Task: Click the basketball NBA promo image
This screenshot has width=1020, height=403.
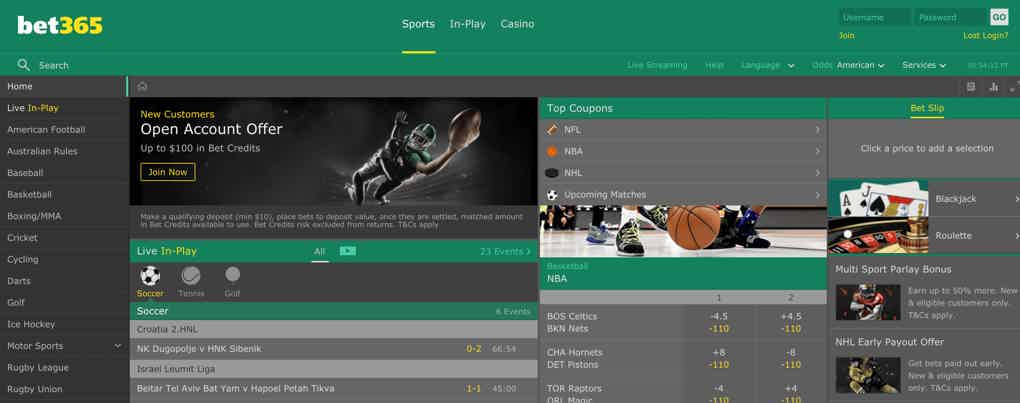Action: pyautogui.click(x=683, y=232)
